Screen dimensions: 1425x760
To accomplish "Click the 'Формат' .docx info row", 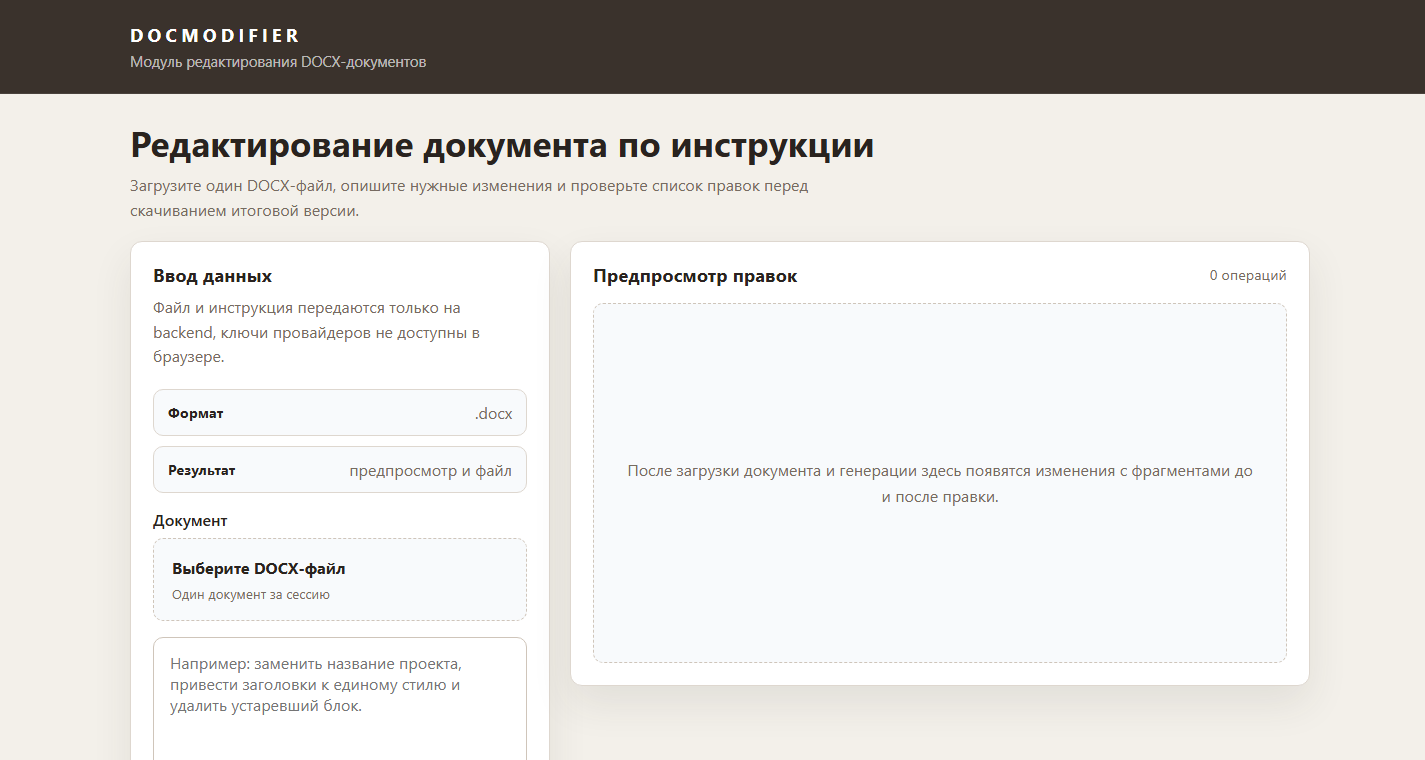I will (x=340, y=413).
